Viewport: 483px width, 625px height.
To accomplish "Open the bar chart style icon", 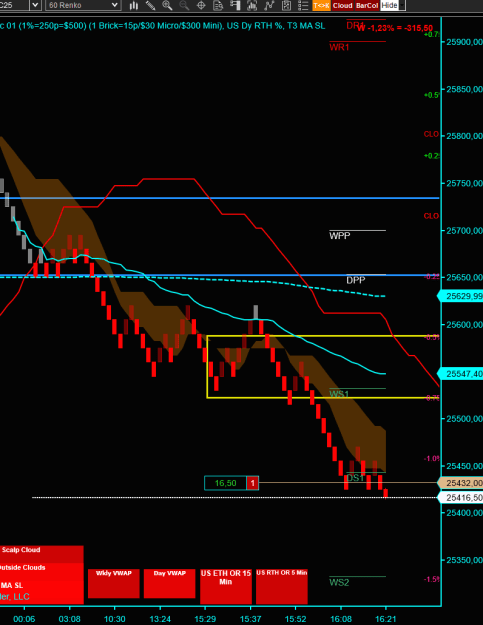I will 134,5.
